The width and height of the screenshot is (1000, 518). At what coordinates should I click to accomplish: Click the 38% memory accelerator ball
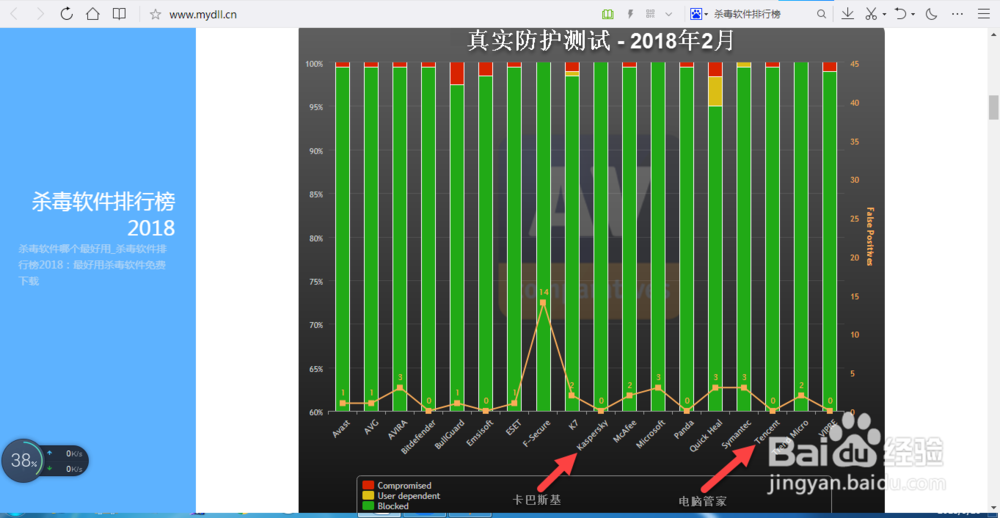pos(24,460)
